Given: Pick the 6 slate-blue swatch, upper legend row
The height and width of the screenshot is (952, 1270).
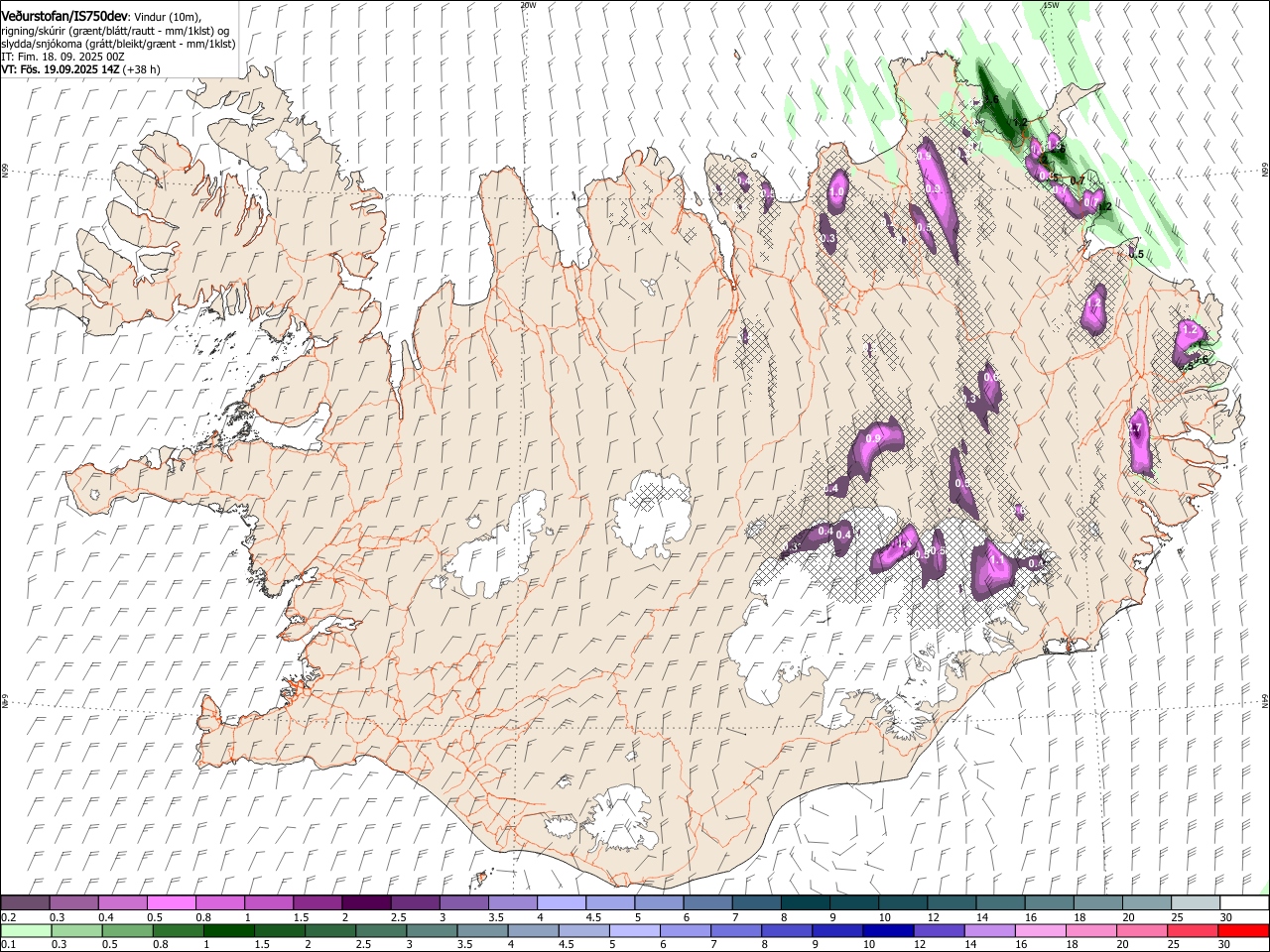Looking at the screenshot, I should 707,903.
